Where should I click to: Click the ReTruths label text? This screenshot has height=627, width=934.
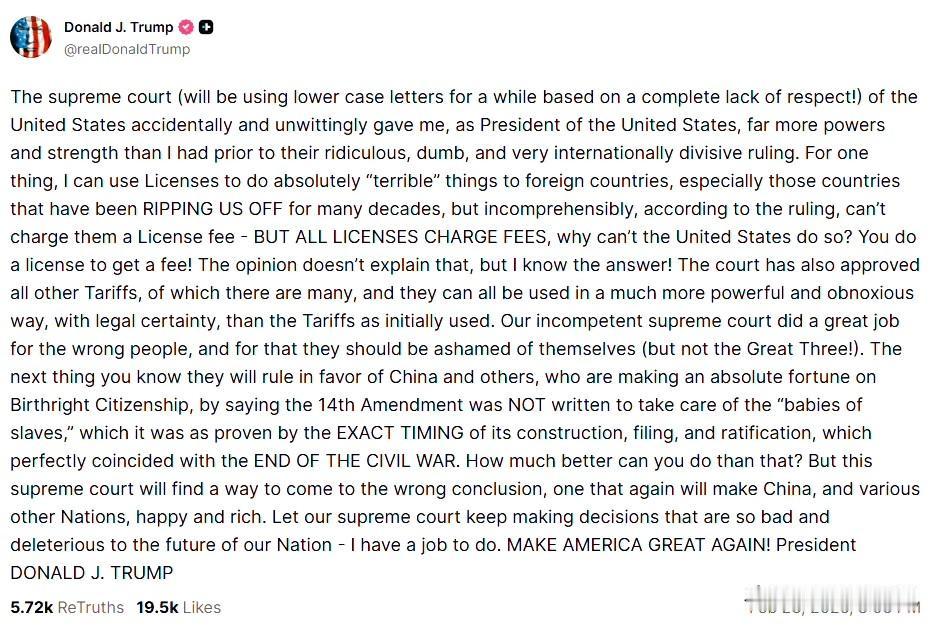(x=91, y=607)
